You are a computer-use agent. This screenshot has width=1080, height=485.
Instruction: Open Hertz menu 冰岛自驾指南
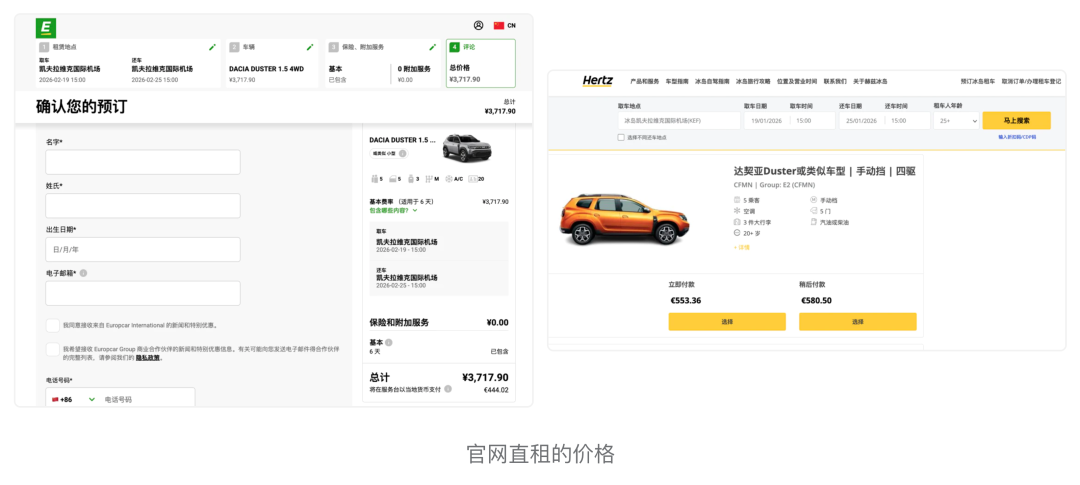click(x=712, y=81)
